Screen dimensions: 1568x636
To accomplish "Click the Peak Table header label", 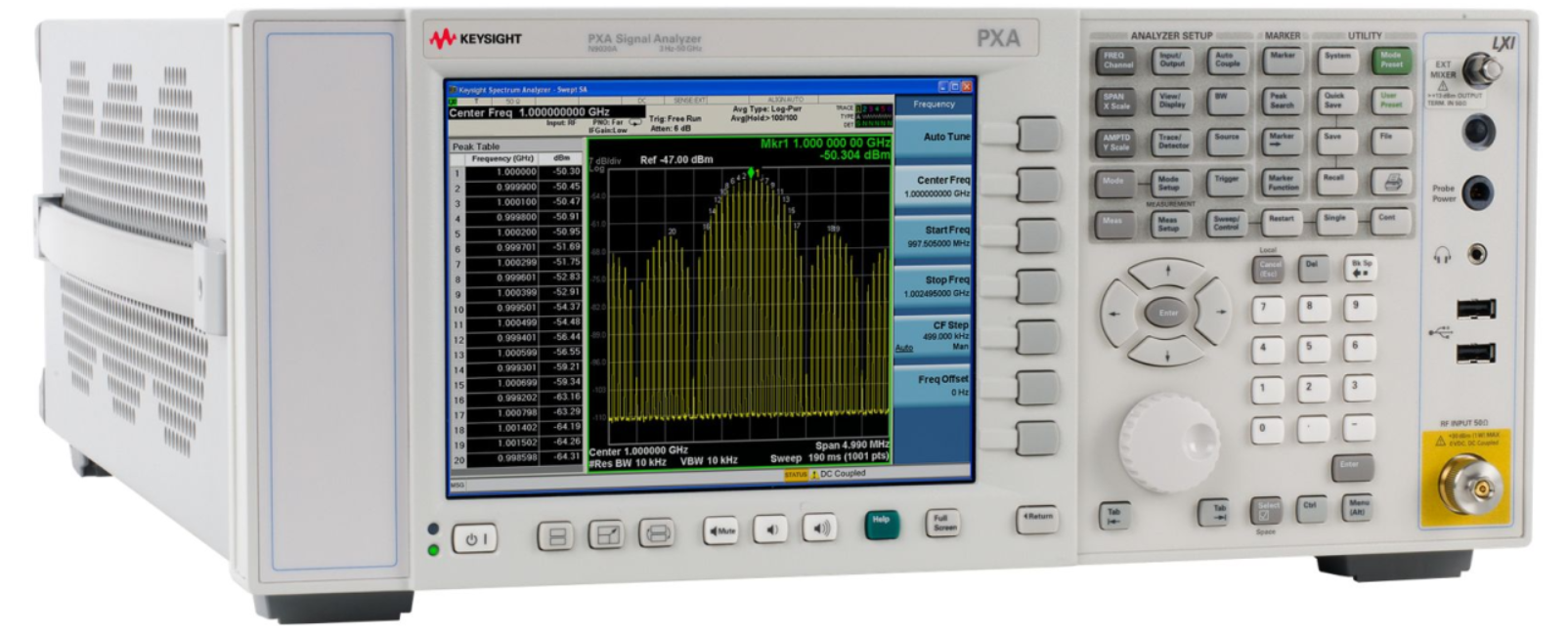I will coord(476,147).
